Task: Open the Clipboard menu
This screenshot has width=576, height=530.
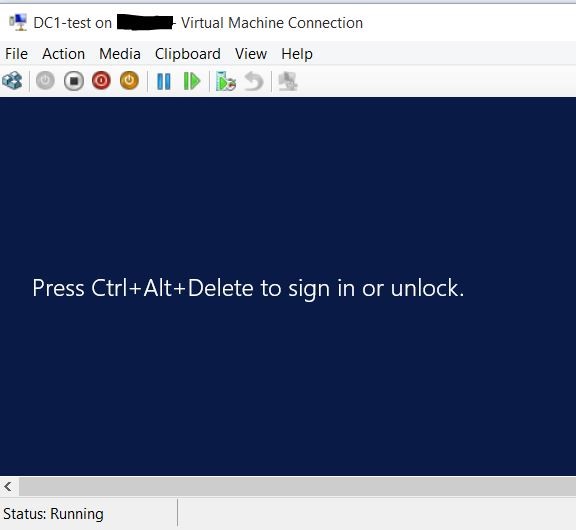Action: click(188, 54)
